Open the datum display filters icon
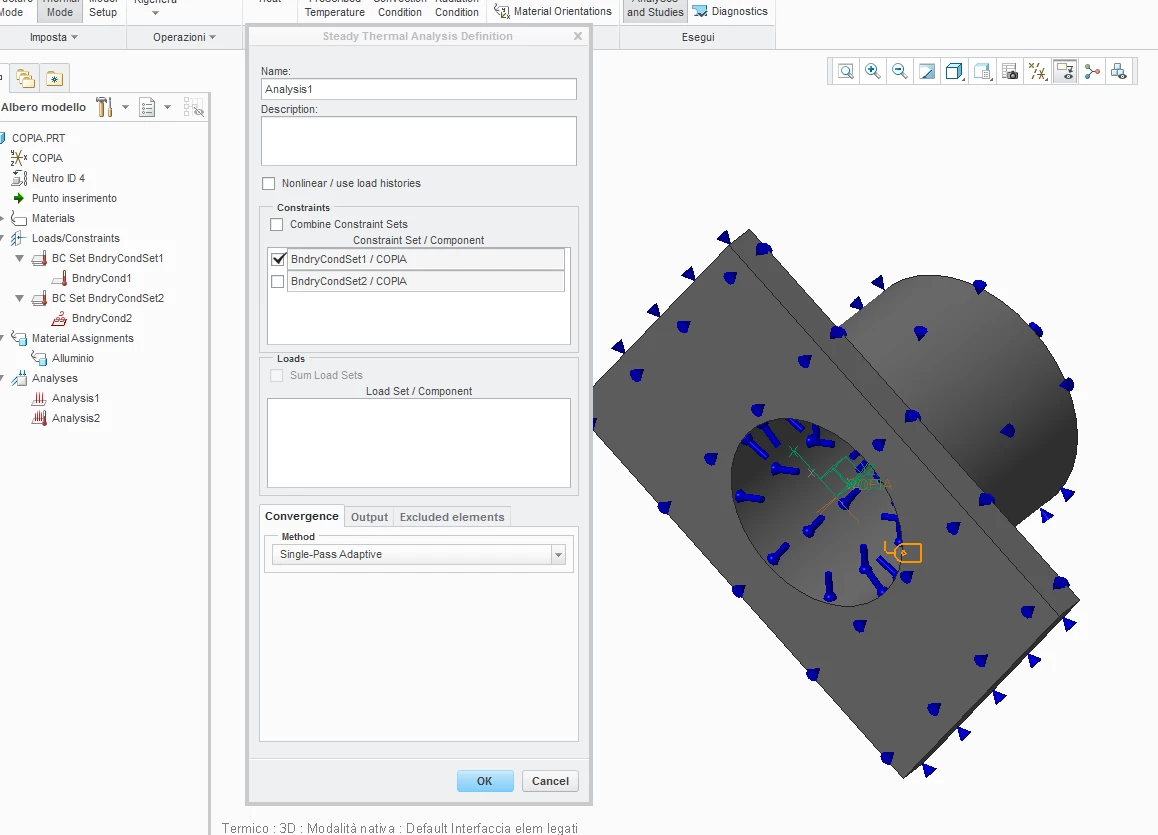 (x=1038, y=72)
